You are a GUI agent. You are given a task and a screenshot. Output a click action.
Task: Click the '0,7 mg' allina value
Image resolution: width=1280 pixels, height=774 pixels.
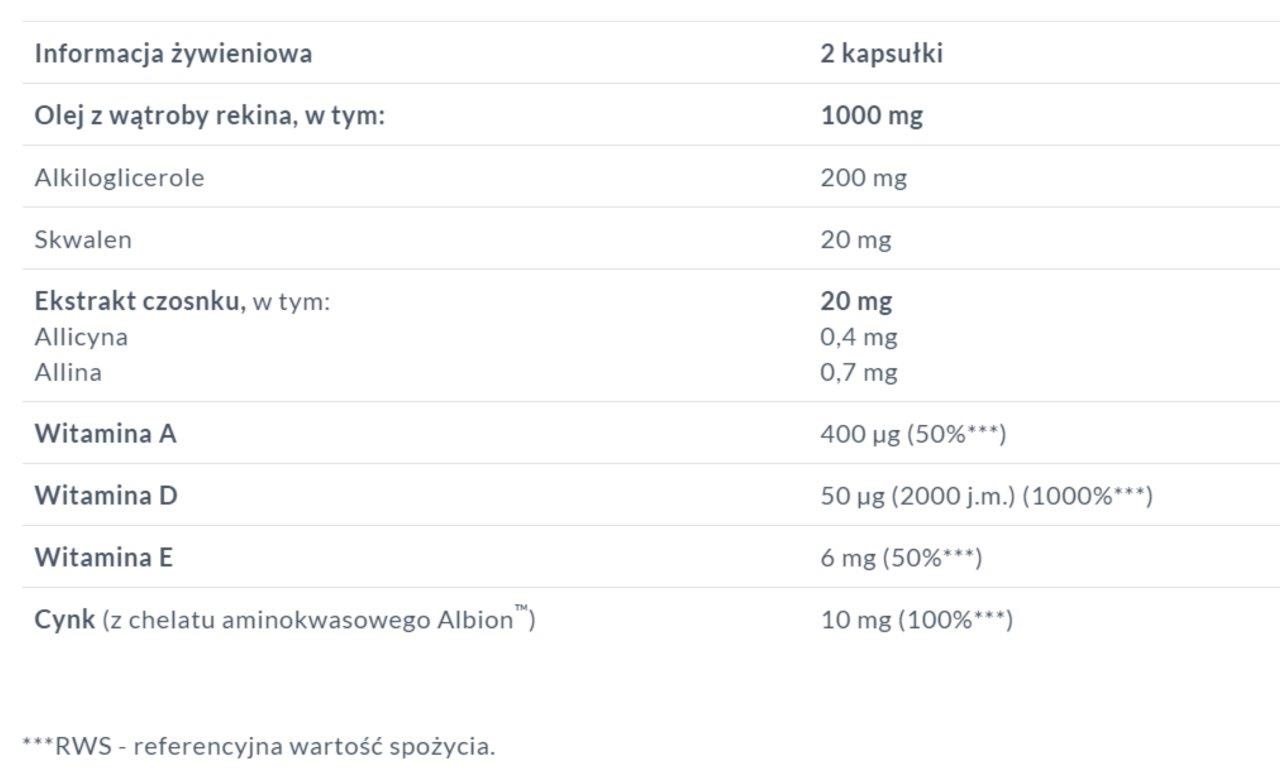[859, 373]
